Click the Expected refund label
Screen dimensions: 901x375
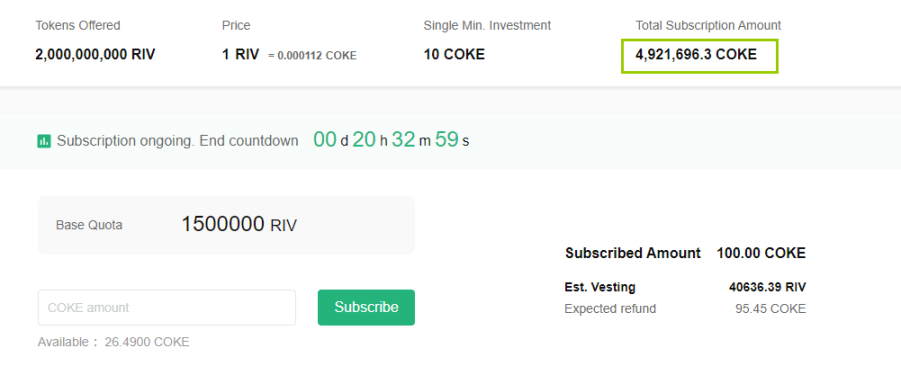(610, 309)
